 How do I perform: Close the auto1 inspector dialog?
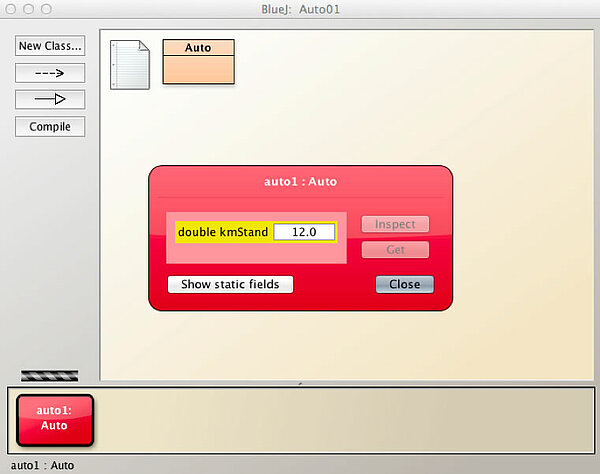tap(404, 284)
